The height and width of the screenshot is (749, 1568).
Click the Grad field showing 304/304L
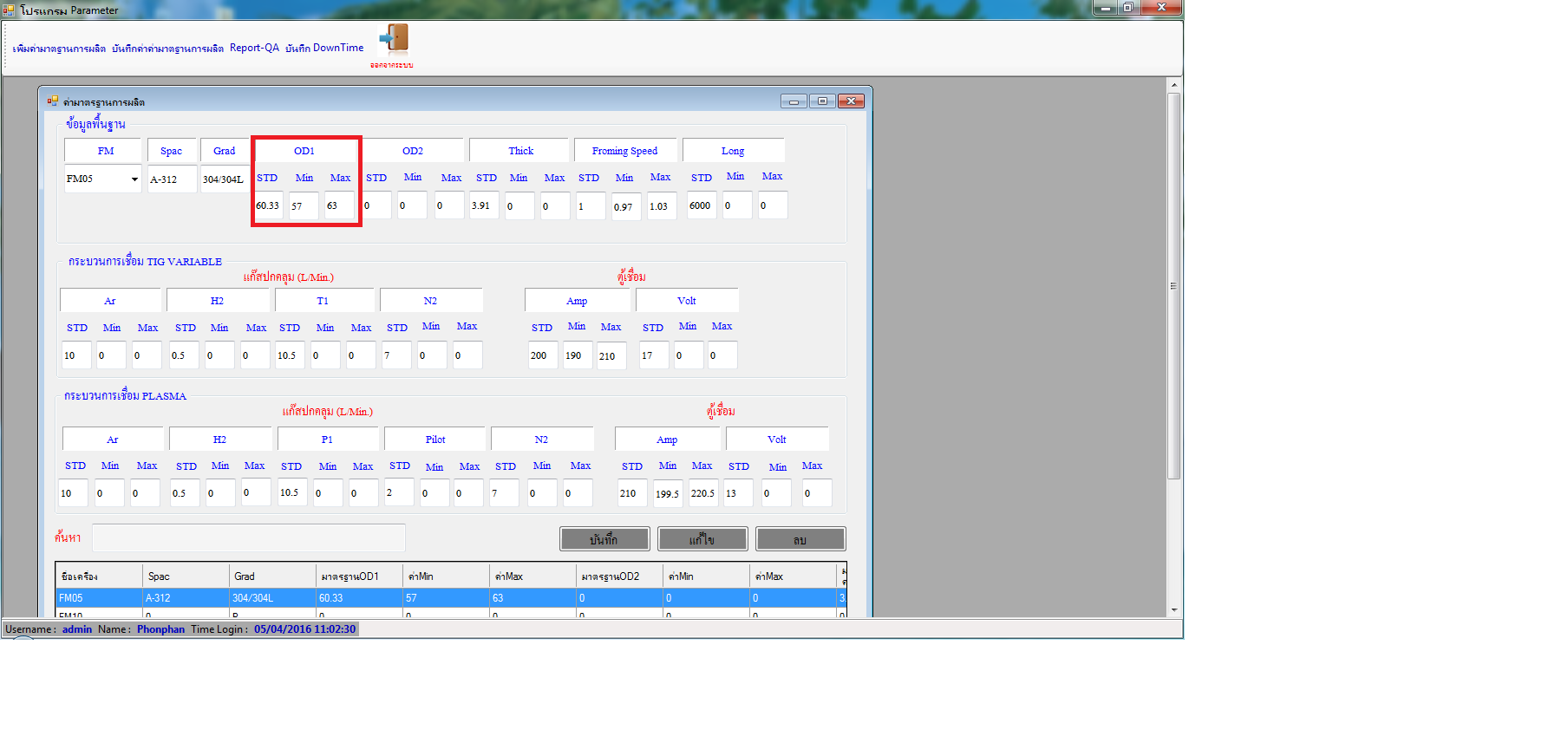[225, 179]
